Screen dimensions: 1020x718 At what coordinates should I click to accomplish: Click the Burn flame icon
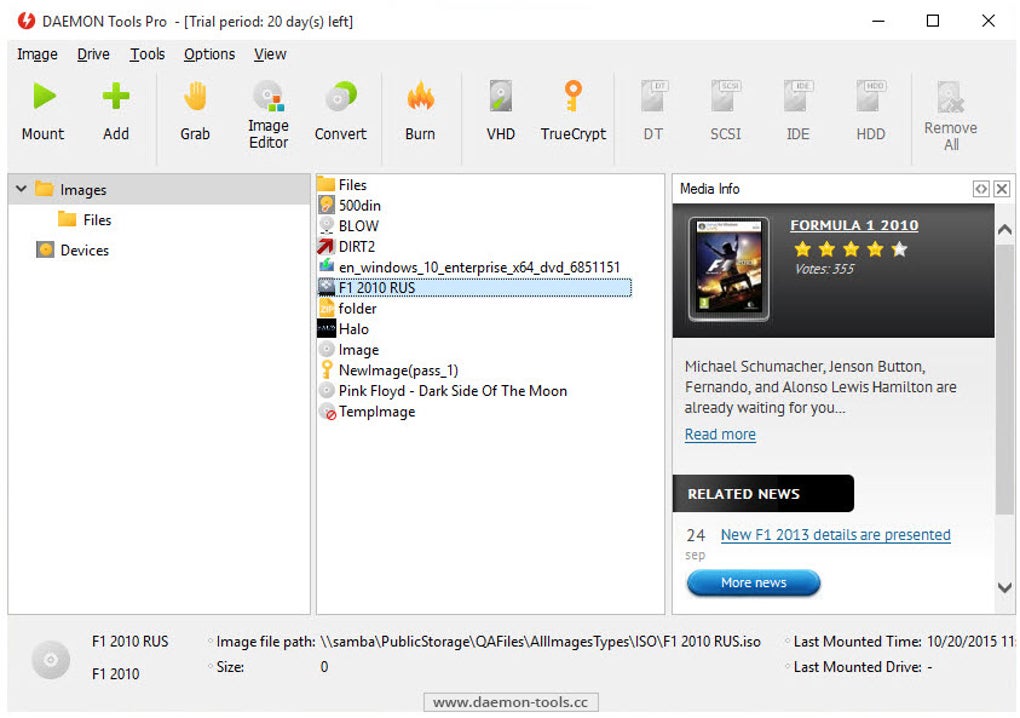420,96
